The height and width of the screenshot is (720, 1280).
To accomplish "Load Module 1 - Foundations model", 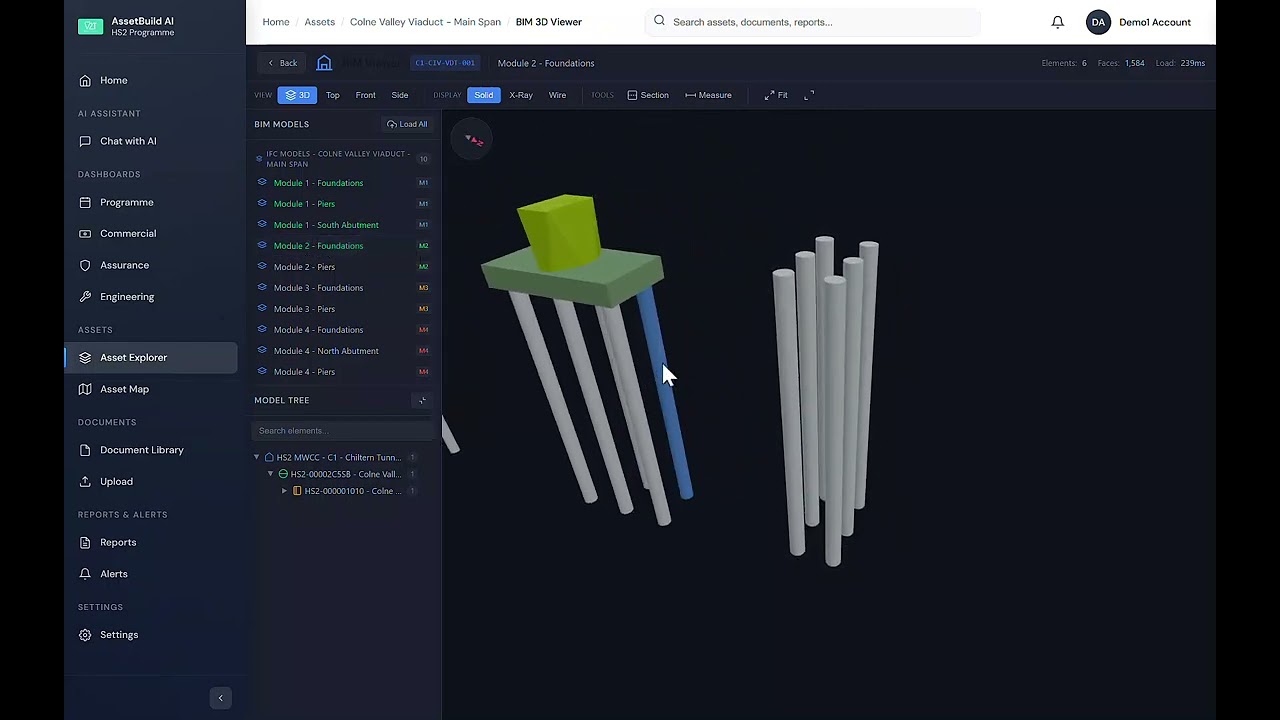I will point(343,183).
